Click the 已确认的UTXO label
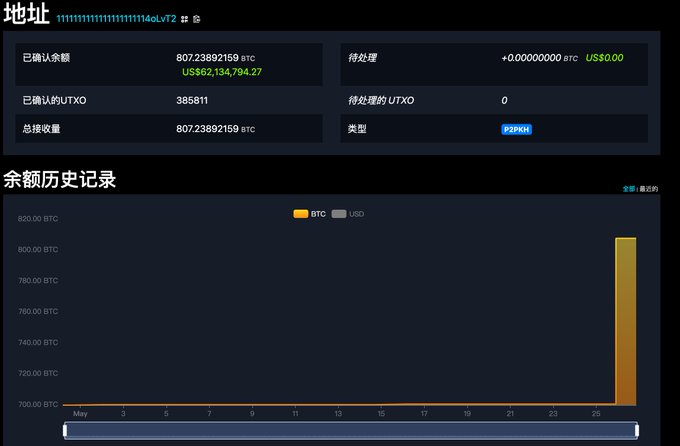The height and width of the screenshot is (446, 680). [54, 100]
